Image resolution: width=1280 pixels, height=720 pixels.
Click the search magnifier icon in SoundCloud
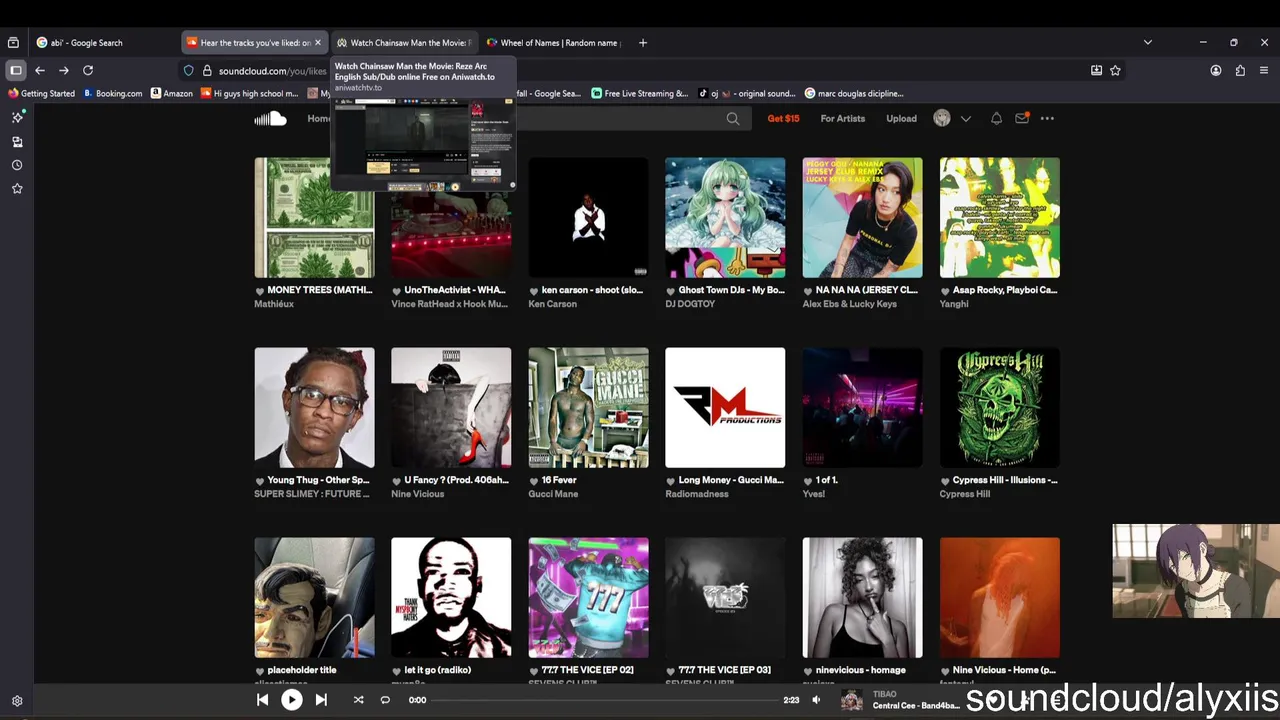733,119
